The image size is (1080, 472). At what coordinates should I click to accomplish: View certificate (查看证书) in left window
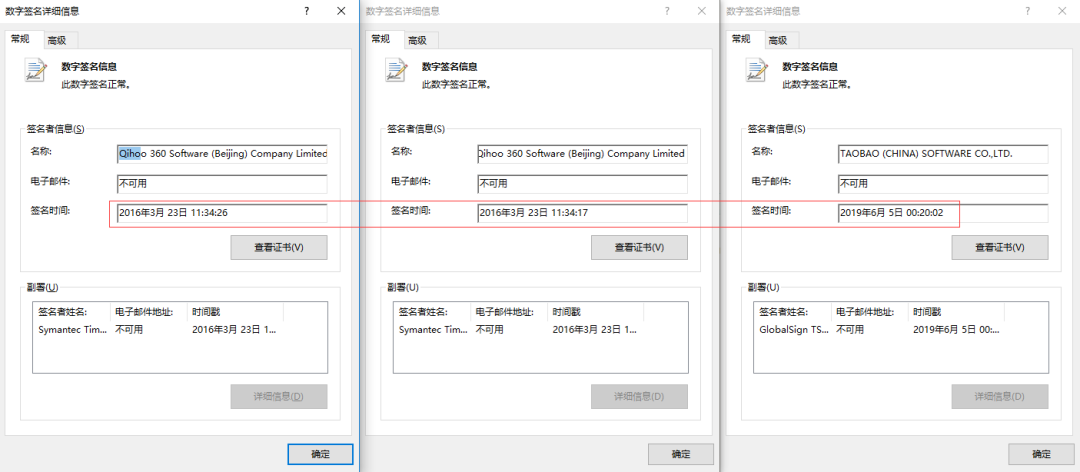coord(279,247)
